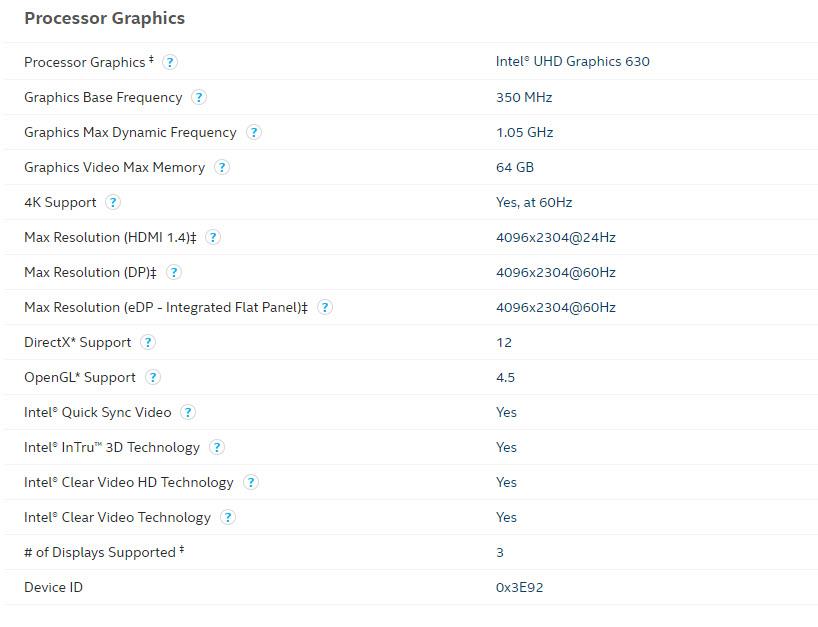This screenshot has width=818, height=627.
Task: Open the DirectX Support question mark tooltip
Action: [x=148, y=342]
